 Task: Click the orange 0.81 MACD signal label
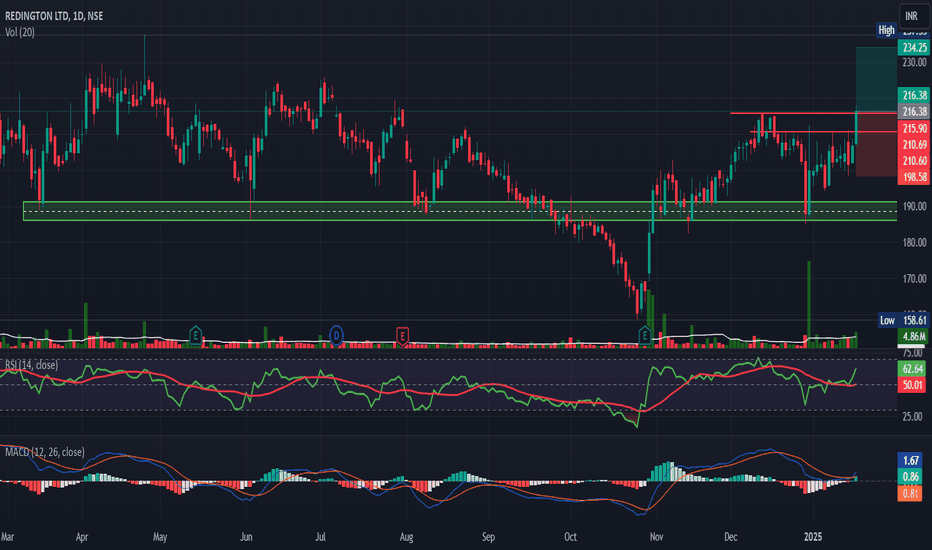(911, 493)
